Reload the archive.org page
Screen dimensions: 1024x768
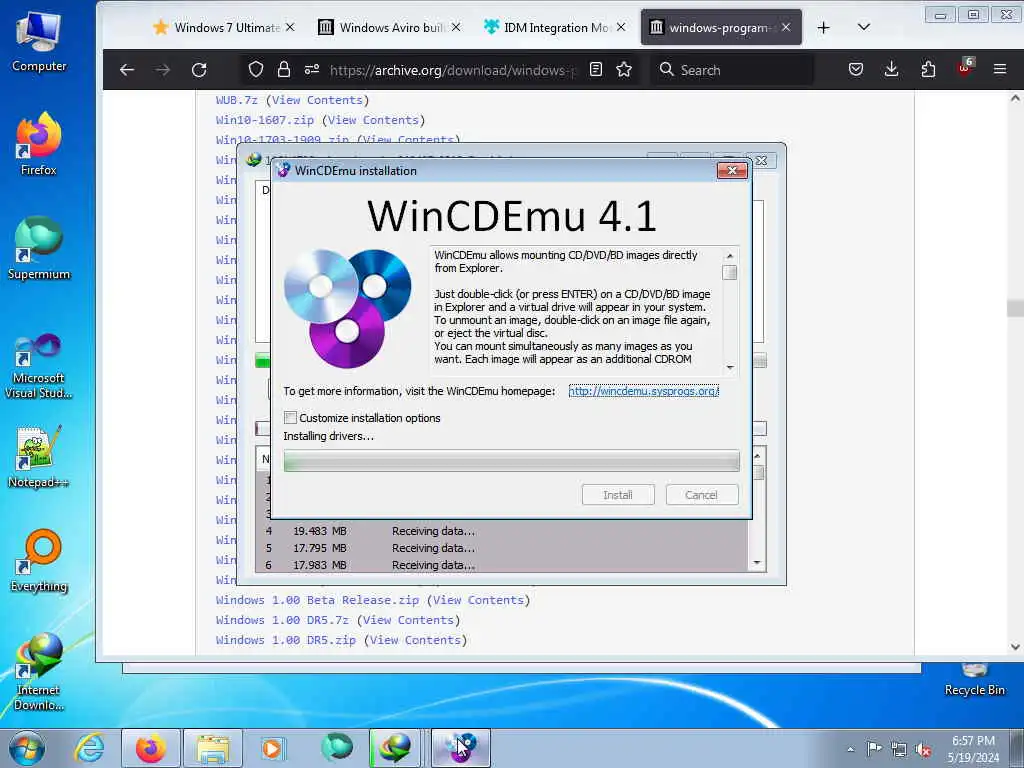pyautogui.click(x=199, y=70)
